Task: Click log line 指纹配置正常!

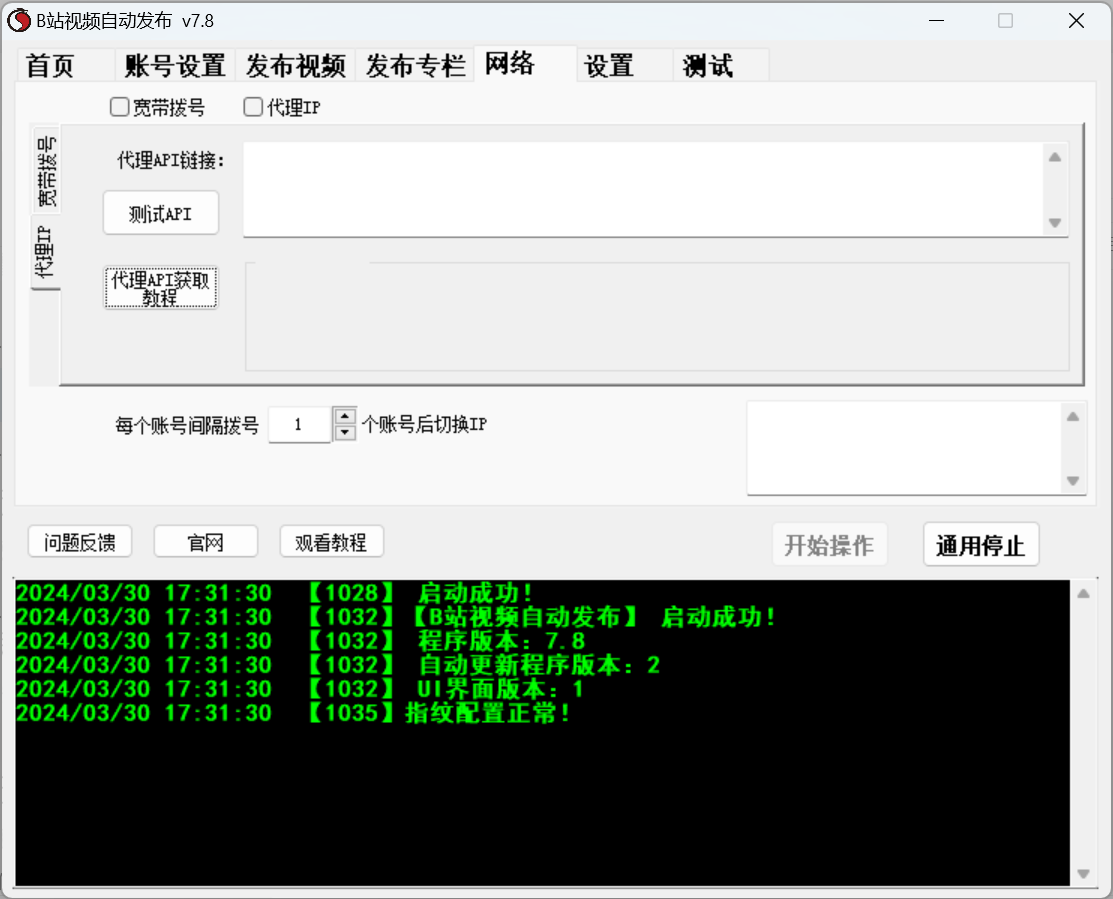Action: click(294, 713)
